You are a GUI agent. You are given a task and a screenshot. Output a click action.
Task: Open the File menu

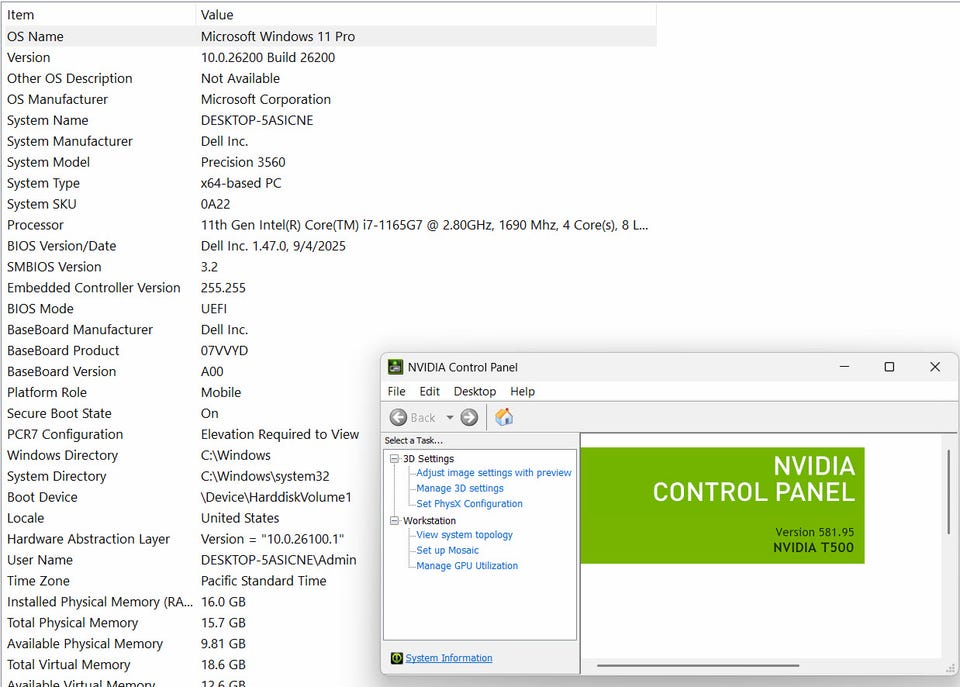click(x=396, y=391)
